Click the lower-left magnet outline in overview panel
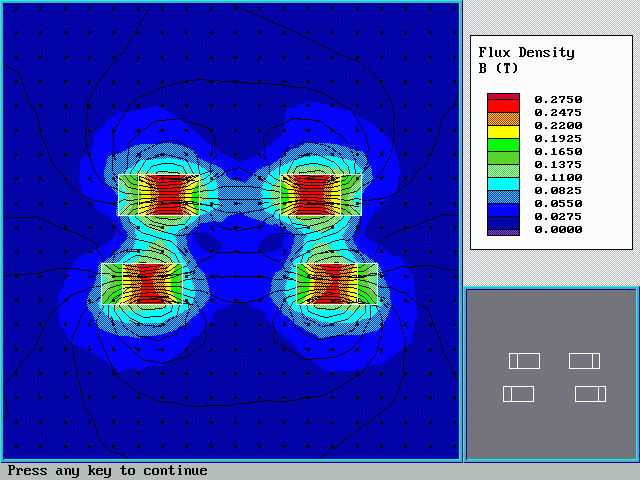 point(518,394)
